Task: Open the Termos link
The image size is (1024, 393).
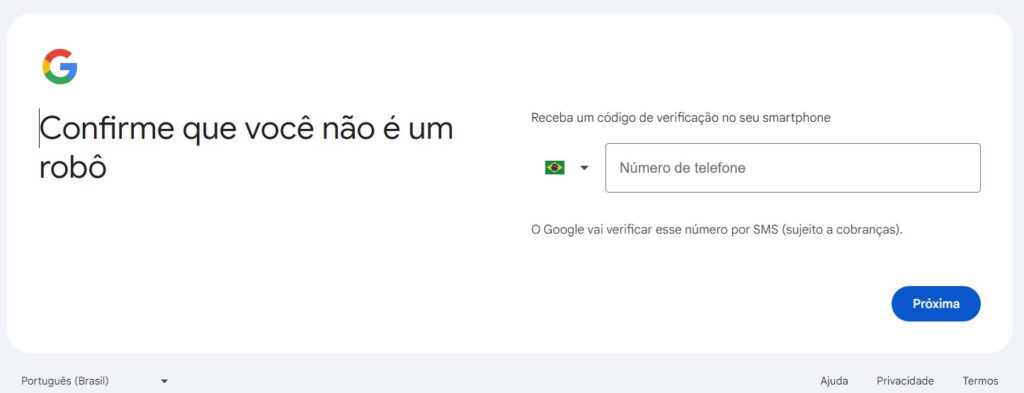Action: click(x=980, y=381)
